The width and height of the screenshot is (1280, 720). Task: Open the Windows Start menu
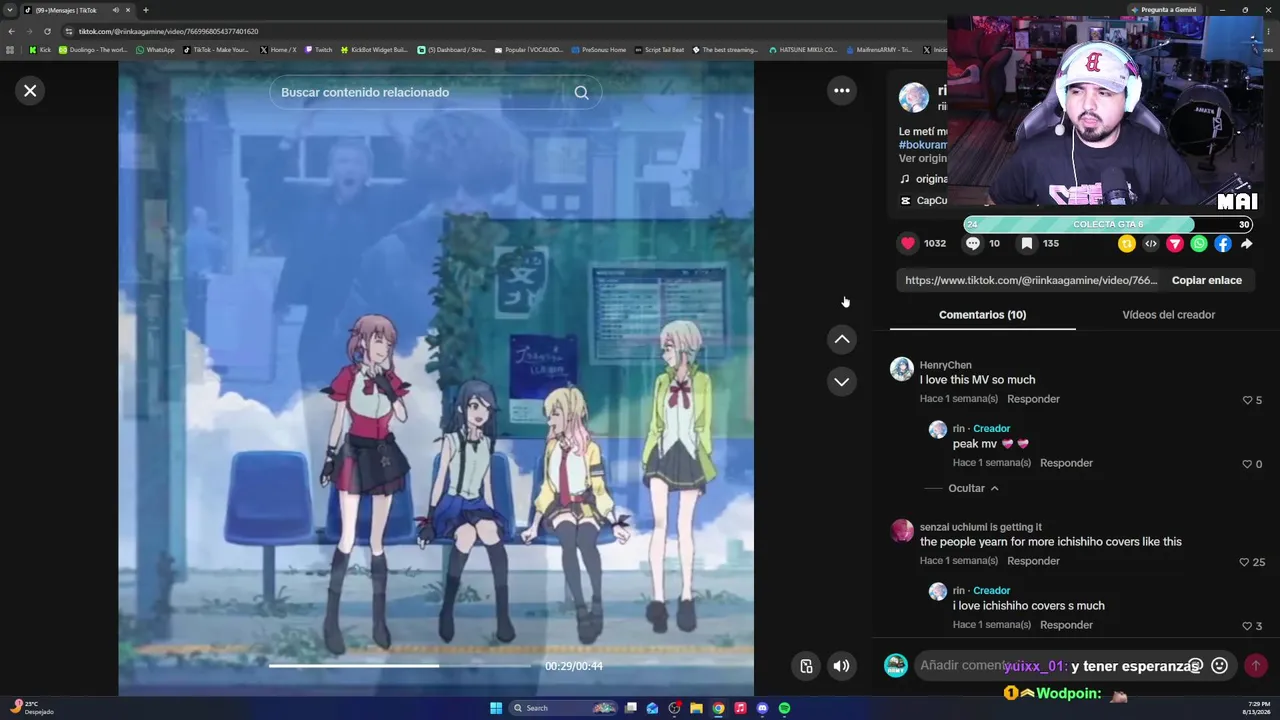[496, 708]
